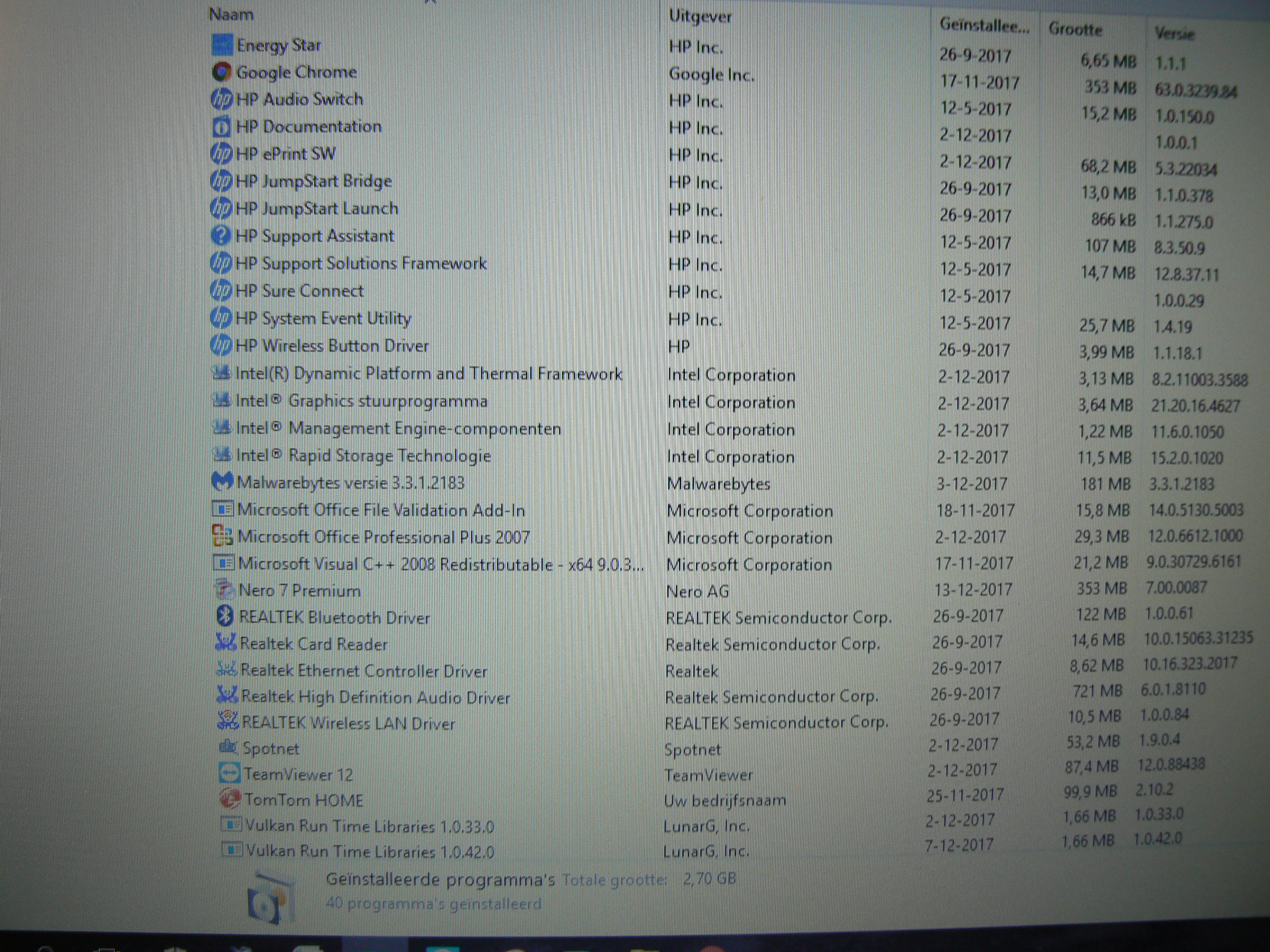Select Realtek Card Reader name

[x=314, y=644]
